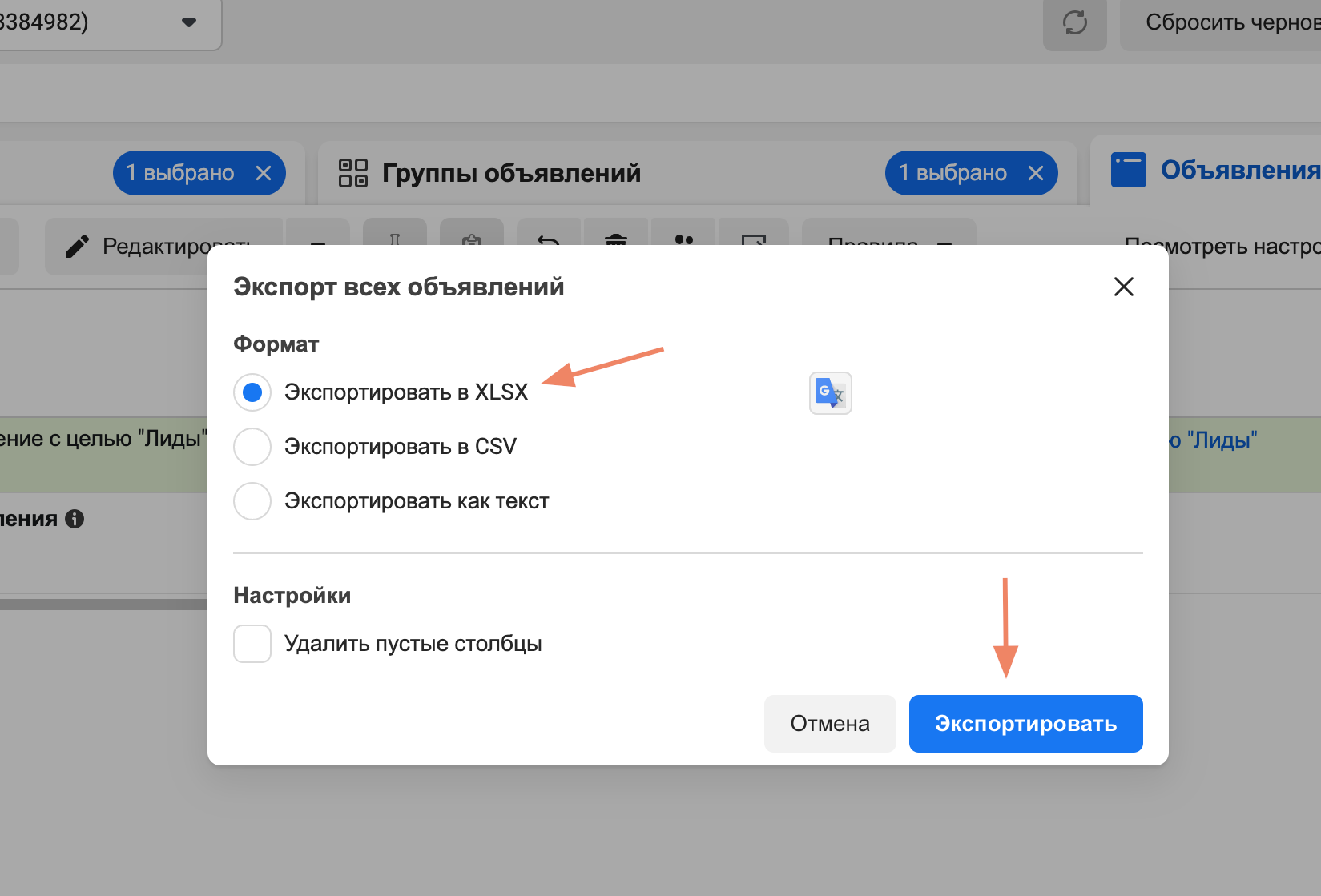Click the info icon beside 'ения'
The height and width of the screenshot is (896, 1321).
(75, 519)
